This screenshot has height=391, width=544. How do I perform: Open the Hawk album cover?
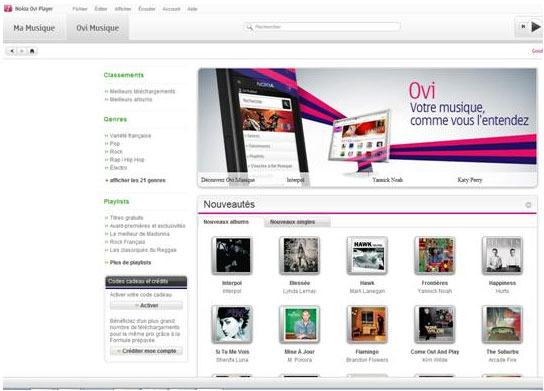(x=367, y=255)
